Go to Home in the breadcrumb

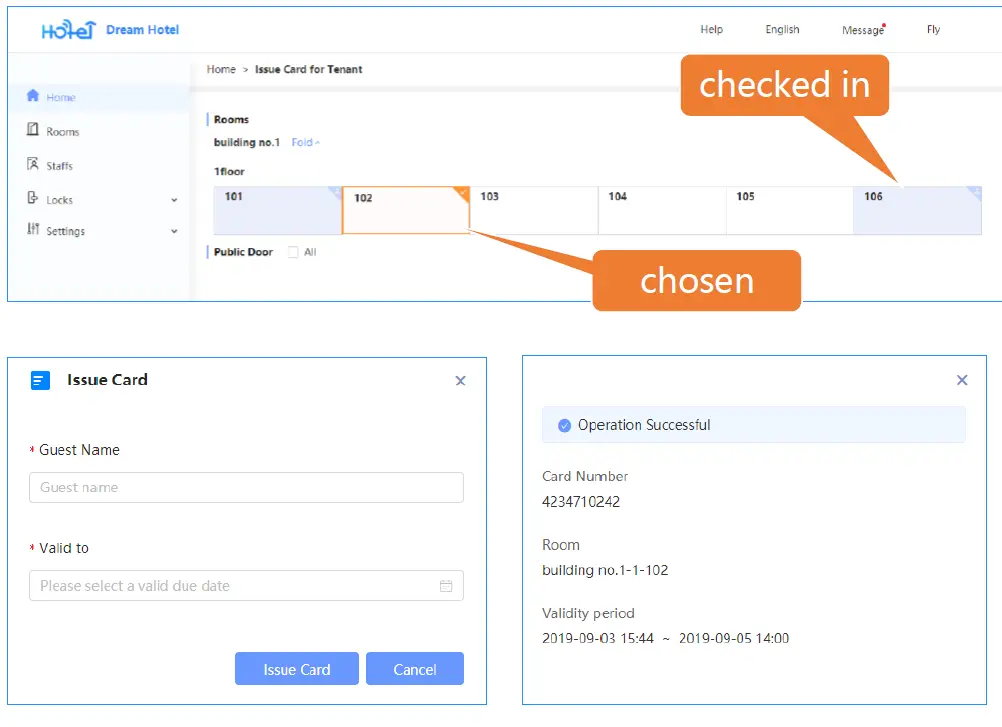pyautogui.click(x=221, y=69)
